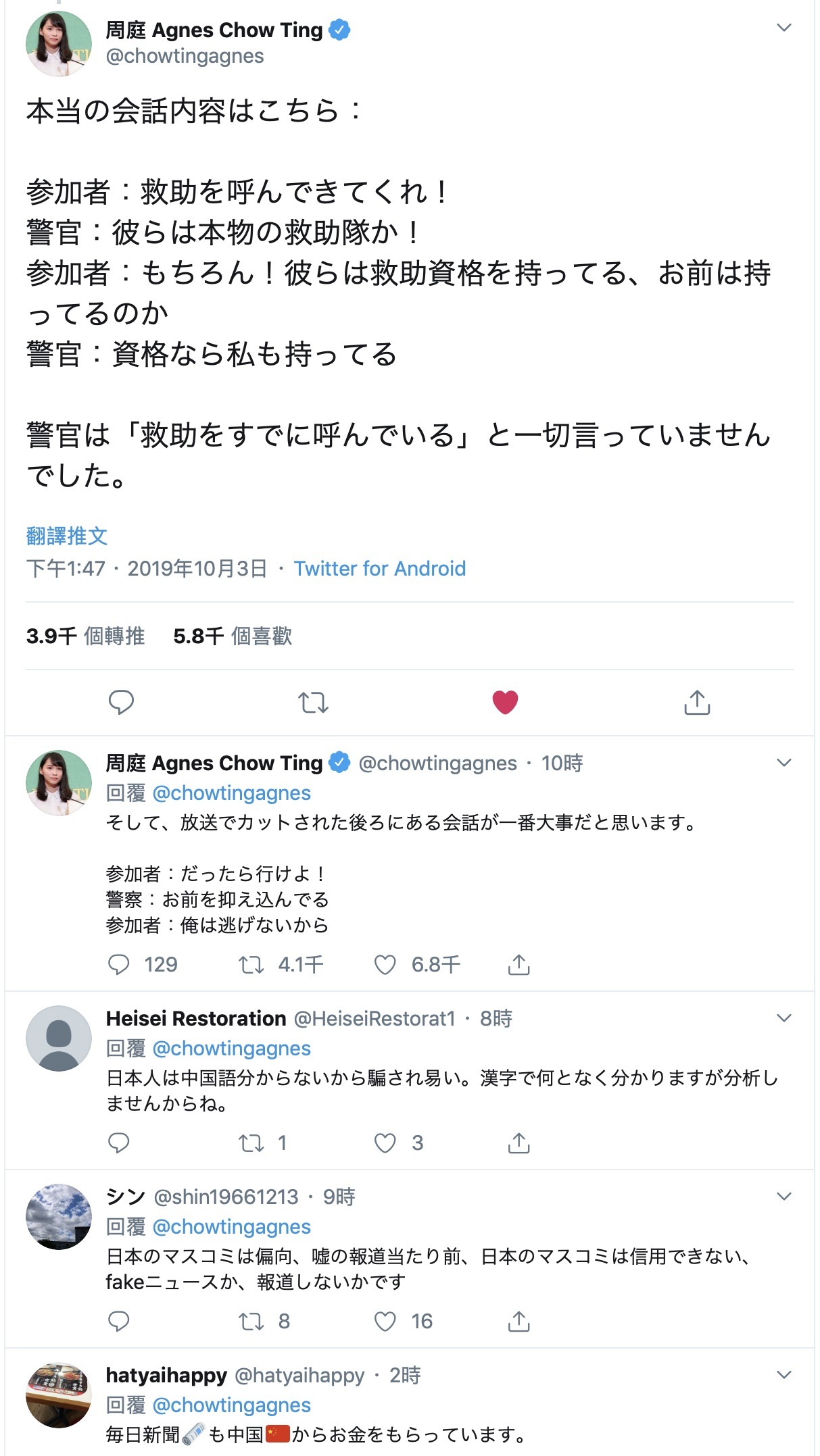Like Heisei Restoration's reply
This screenshot has width=820, height=1456.
click(x=385, y=1143)
